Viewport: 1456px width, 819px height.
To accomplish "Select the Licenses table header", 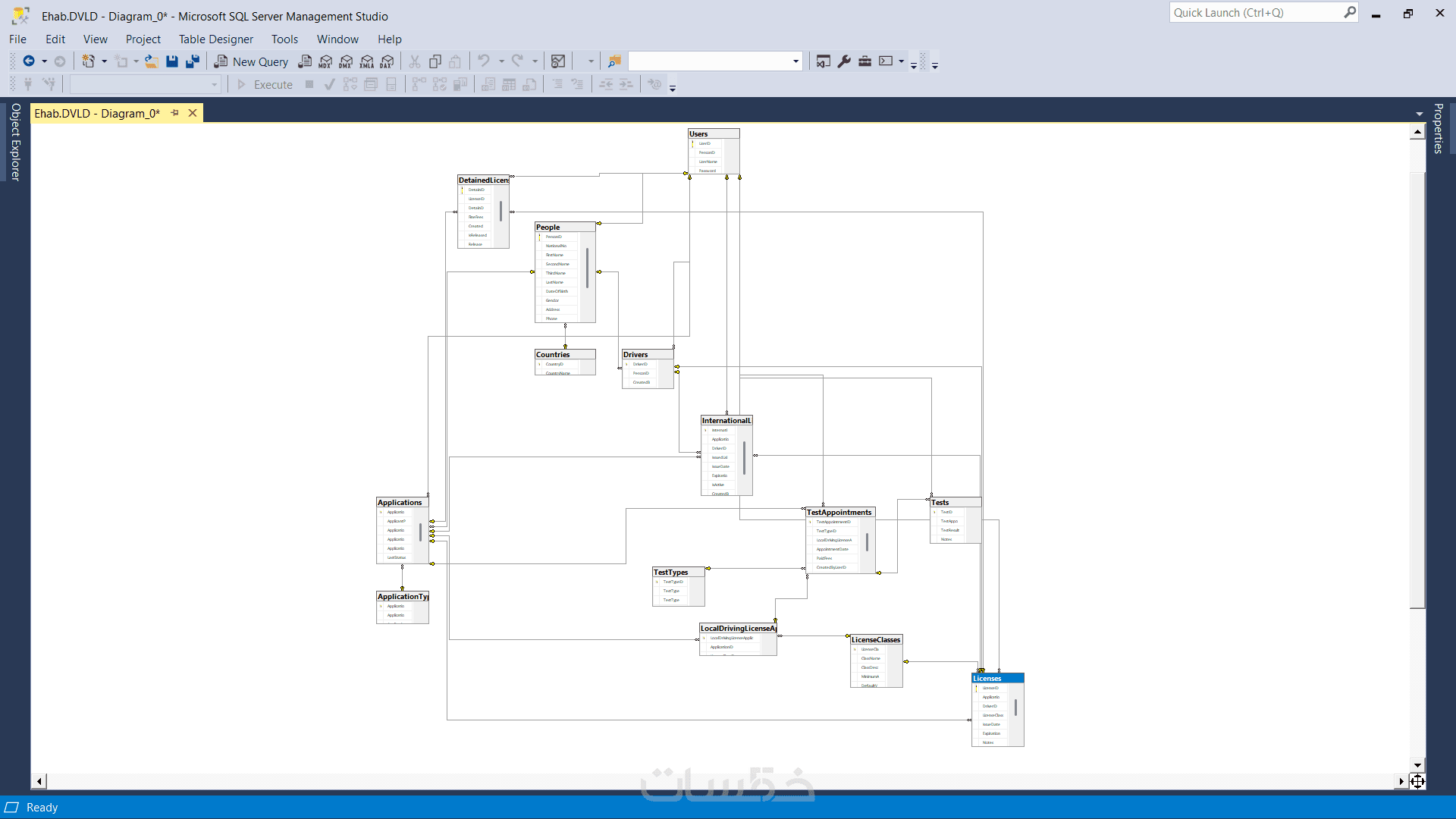I will coord(997,678).
